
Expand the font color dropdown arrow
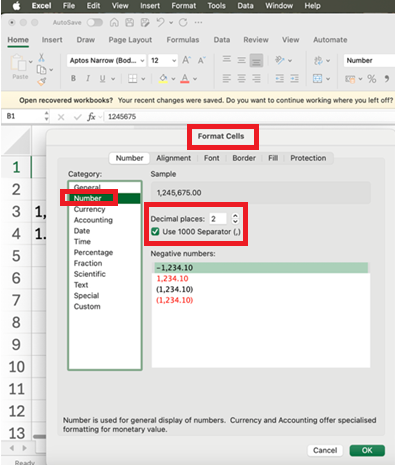195,79
